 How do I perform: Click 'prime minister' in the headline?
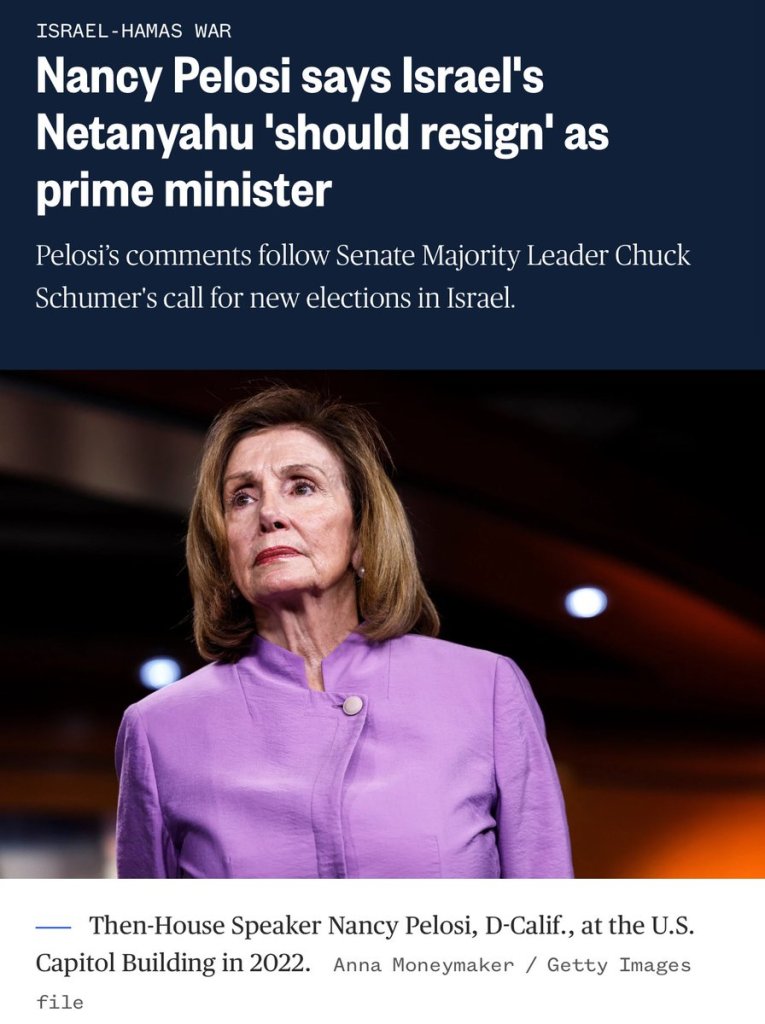click(184, 190)
